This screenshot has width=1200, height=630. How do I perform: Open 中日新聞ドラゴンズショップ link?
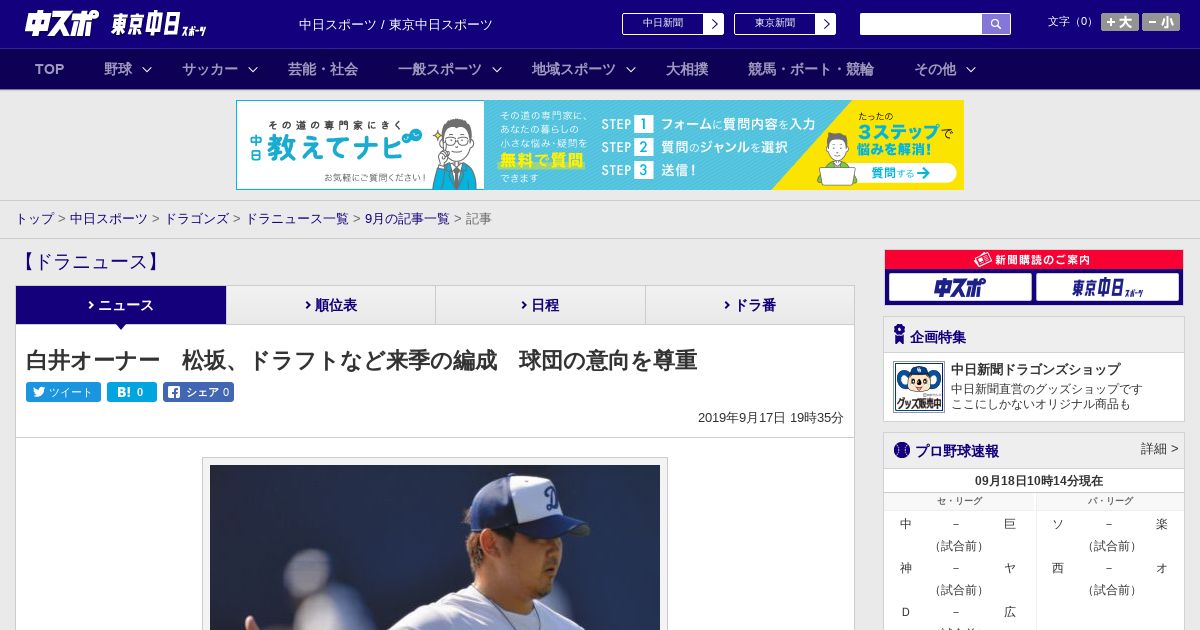tap(1035, 369)
